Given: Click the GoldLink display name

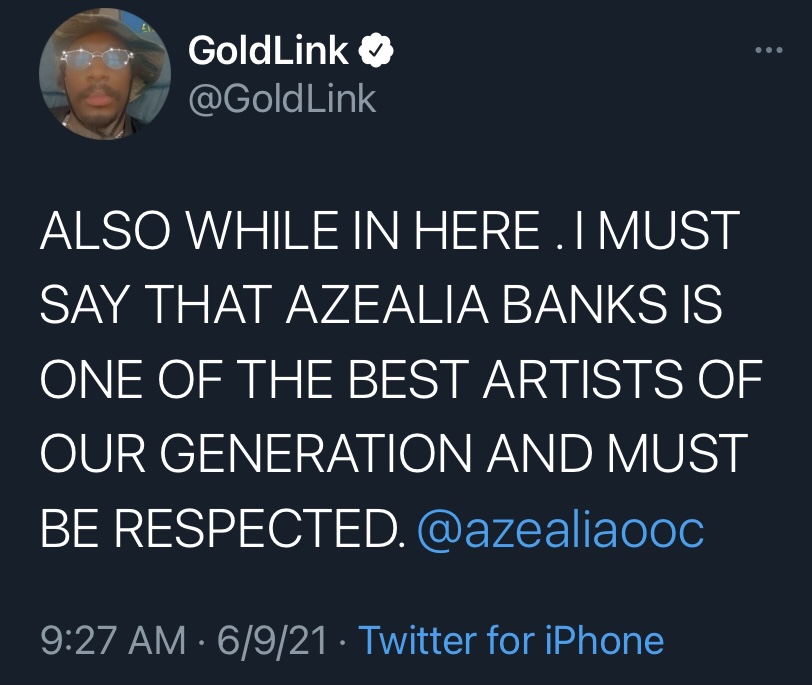Looking at the screenshot, I should [x=268, y=50].
